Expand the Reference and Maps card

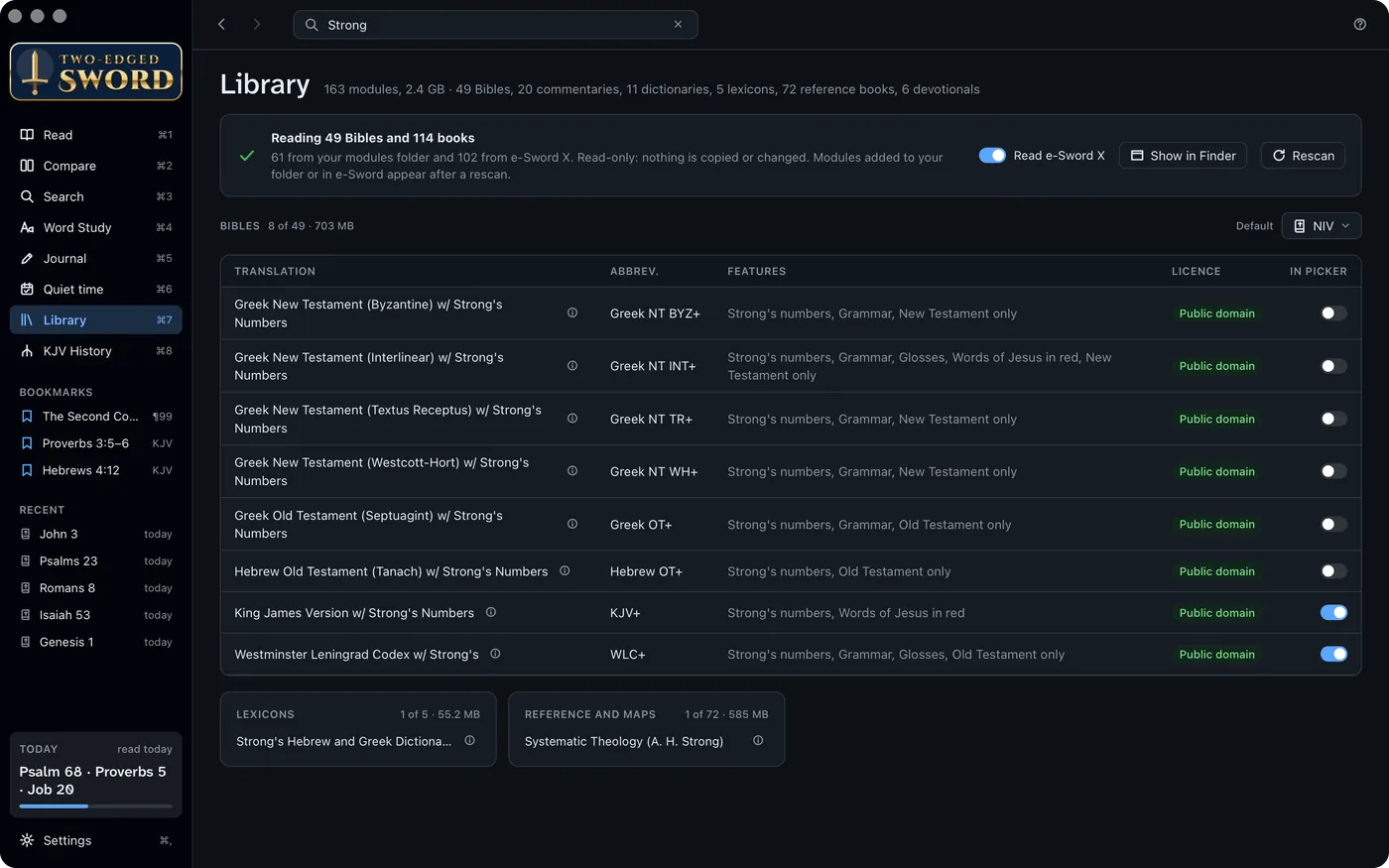(647, 729)
